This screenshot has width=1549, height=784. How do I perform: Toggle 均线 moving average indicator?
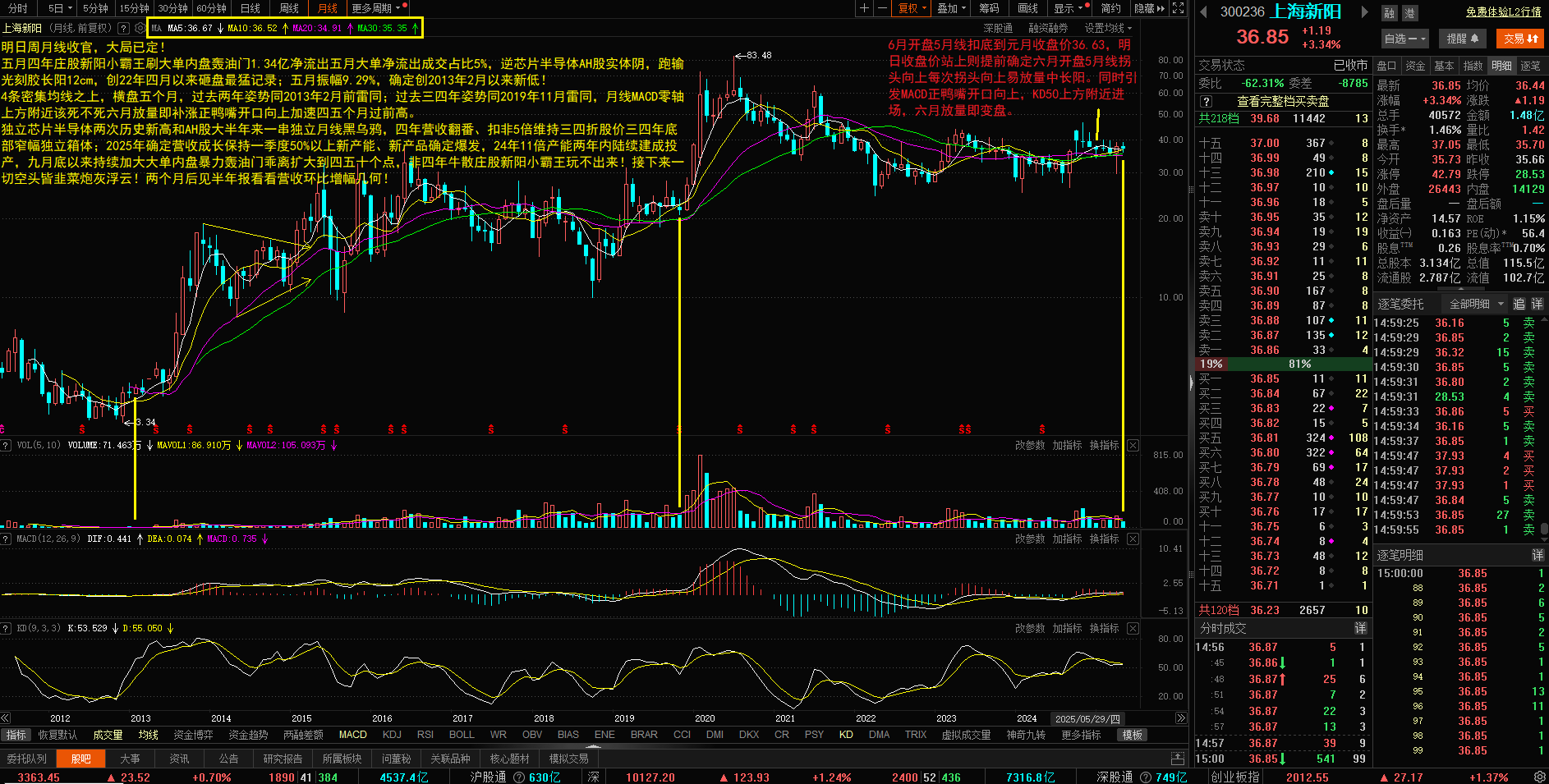tap(148, 735)
